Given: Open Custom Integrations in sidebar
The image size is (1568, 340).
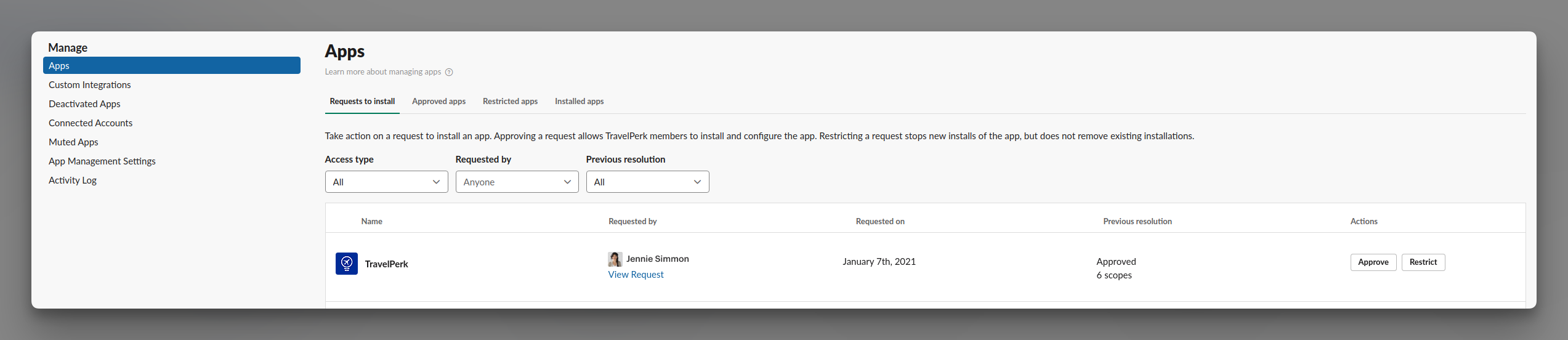Looking at the screenshot, I should [90, 84].
